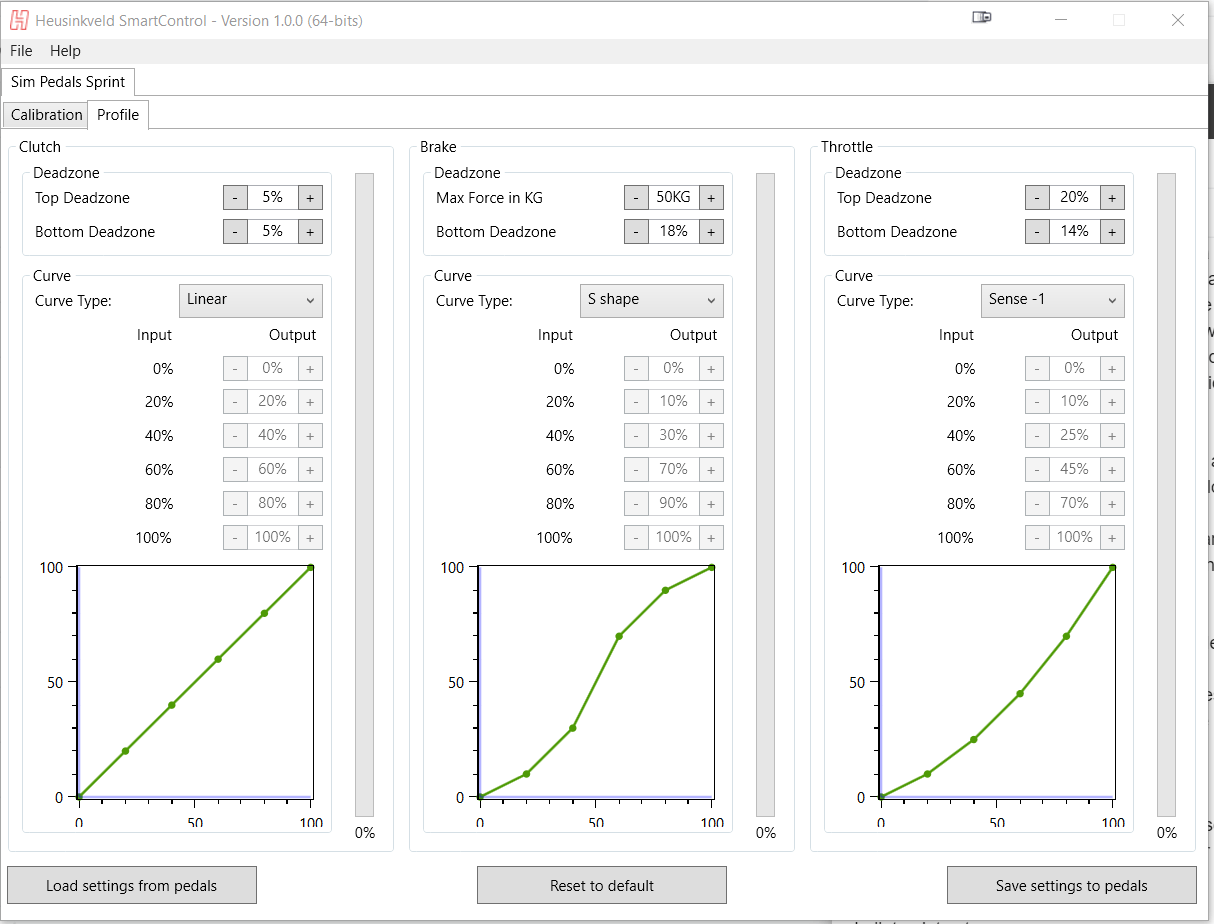Increase Brake Max Force in KG
This screenshot has width=1214, height=924.
[x=711, y=198]
